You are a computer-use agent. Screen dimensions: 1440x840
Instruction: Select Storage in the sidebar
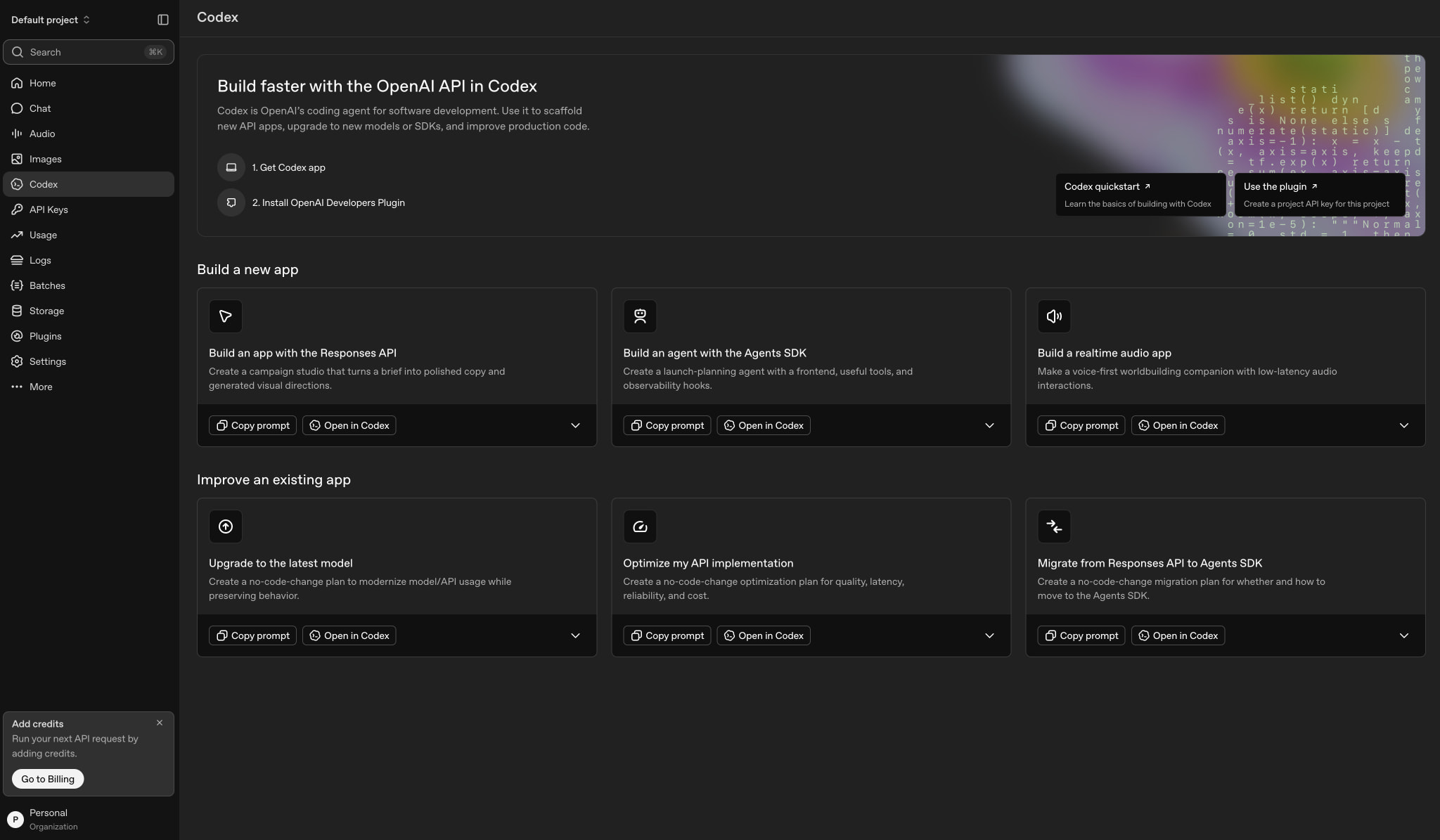89,311
